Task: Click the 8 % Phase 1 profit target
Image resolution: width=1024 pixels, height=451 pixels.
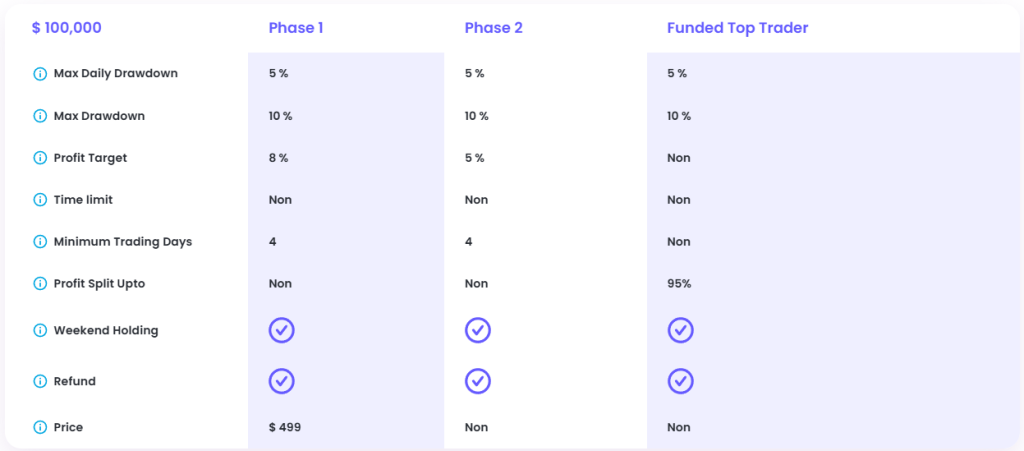Action: pos(278,158)
